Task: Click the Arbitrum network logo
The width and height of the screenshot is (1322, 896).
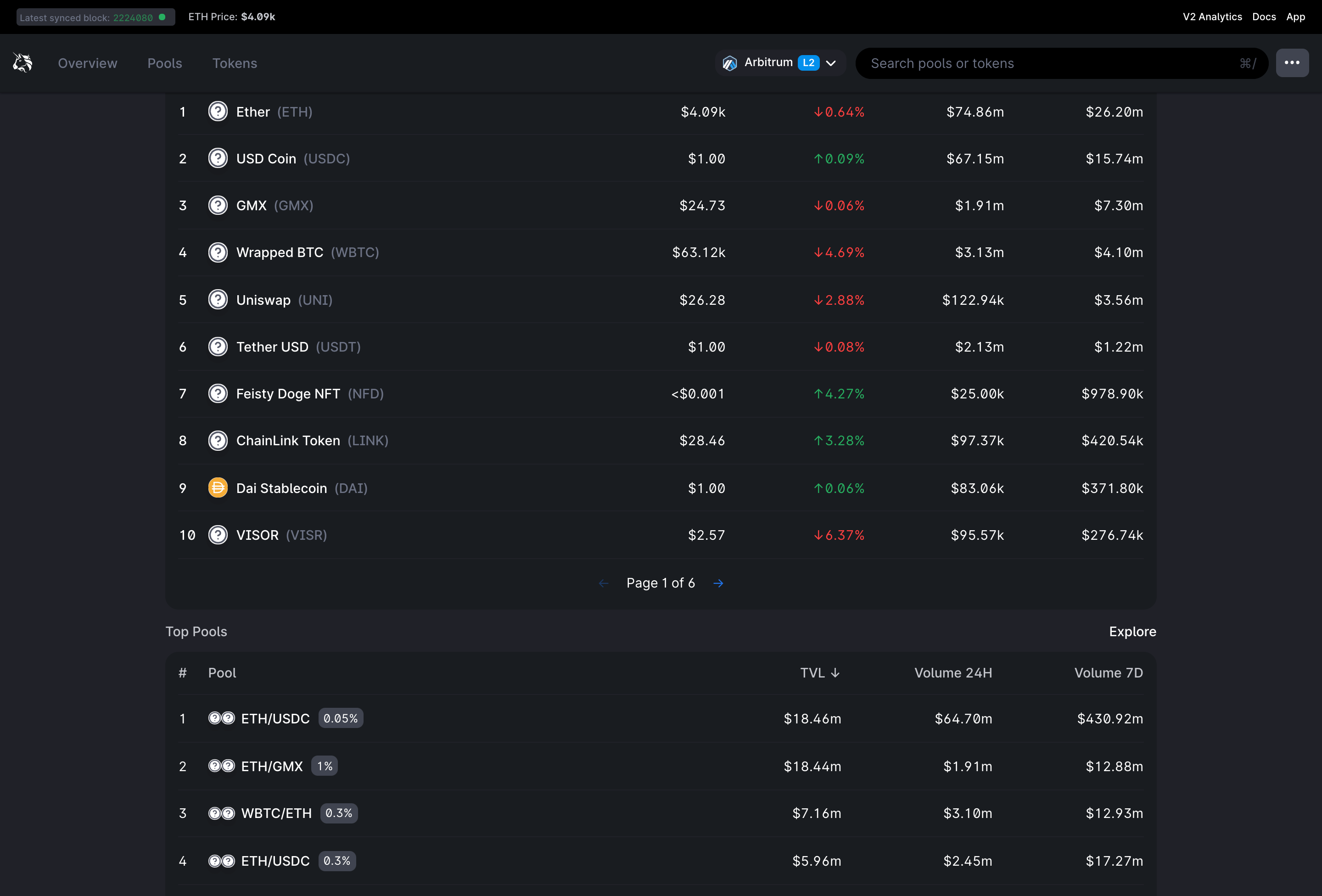Action: [x=730, y=62]
